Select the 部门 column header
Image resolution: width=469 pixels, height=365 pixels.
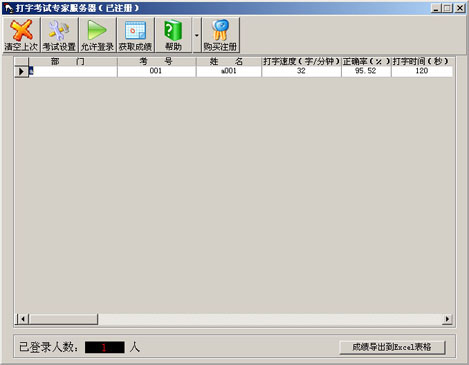[73, 61]
